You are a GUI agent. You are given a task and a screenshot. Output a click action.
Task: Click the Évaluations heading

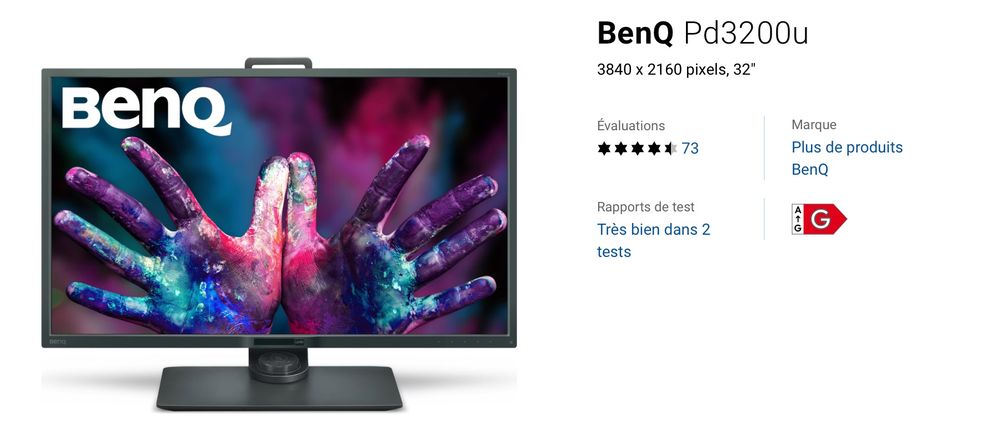(631, 126)
